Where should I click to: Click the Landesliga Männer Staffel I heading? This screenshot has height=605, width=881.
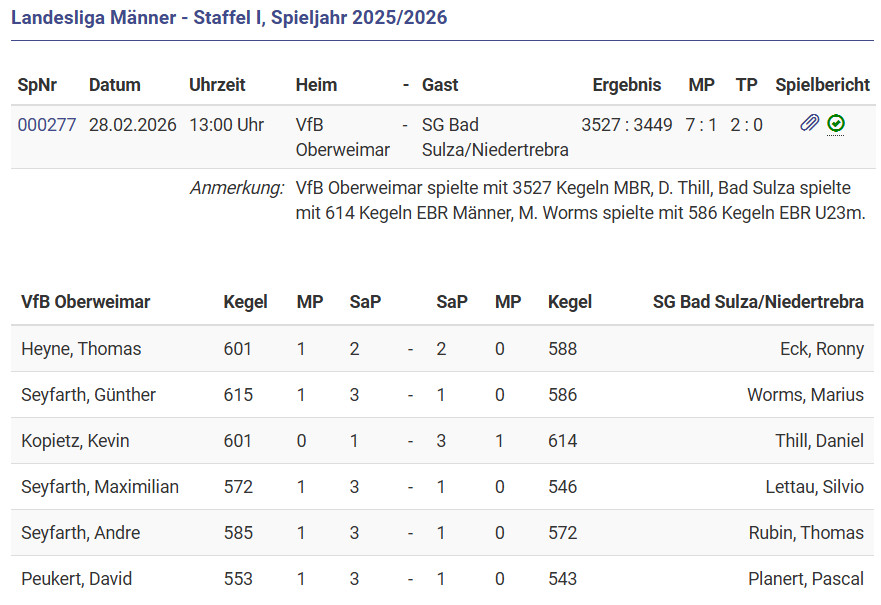[x=229, y=18]
